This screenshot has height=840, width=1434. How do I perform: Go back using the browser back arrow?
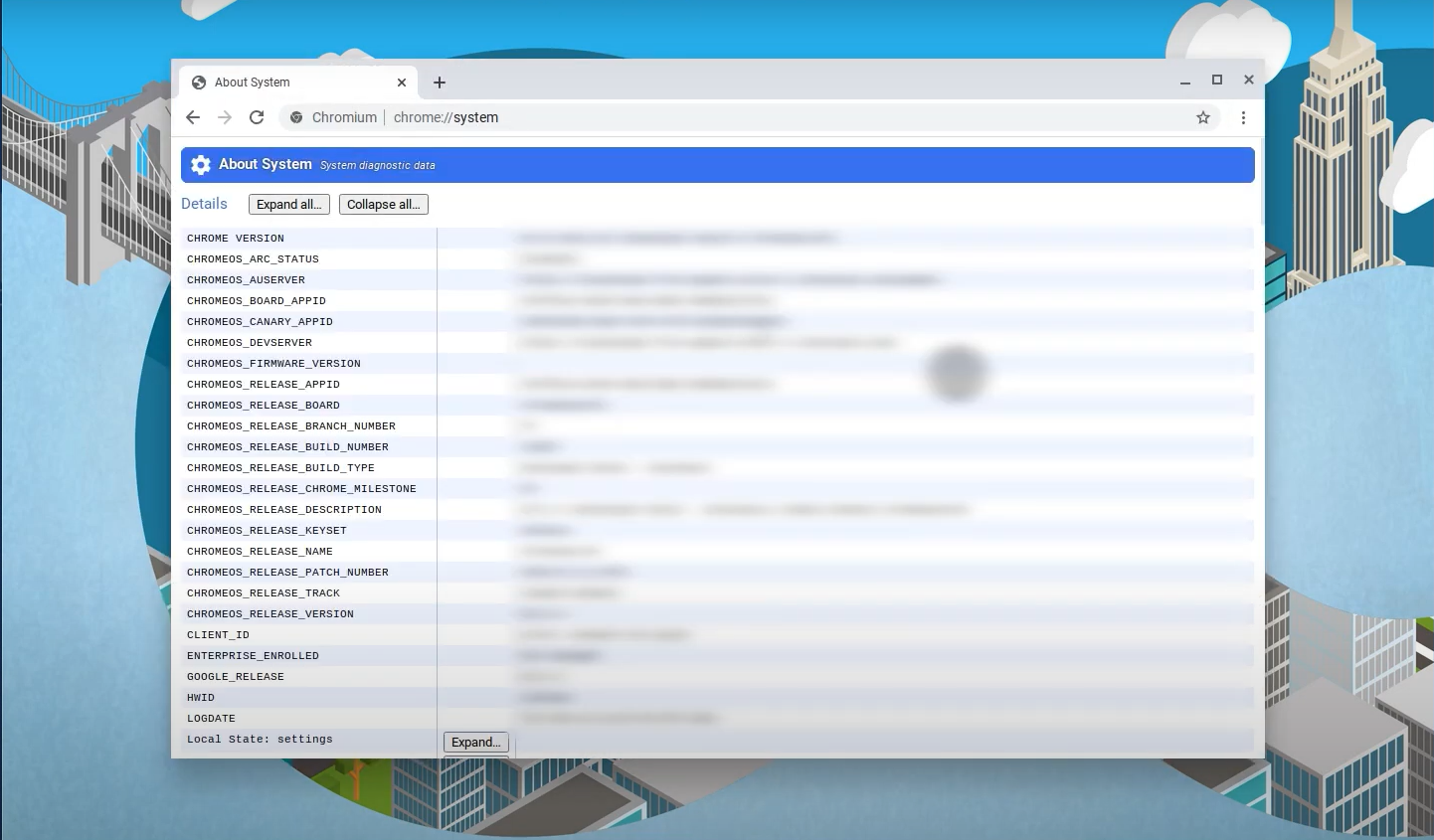[193, 117]
